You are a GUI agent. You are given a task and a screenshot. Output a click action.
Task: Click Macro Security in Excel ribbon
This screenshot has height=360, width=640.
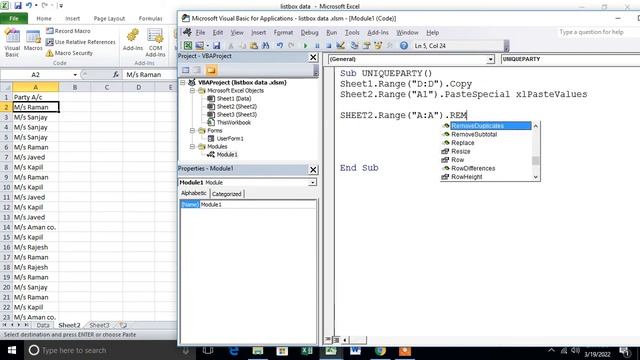(x=69, y=53)
